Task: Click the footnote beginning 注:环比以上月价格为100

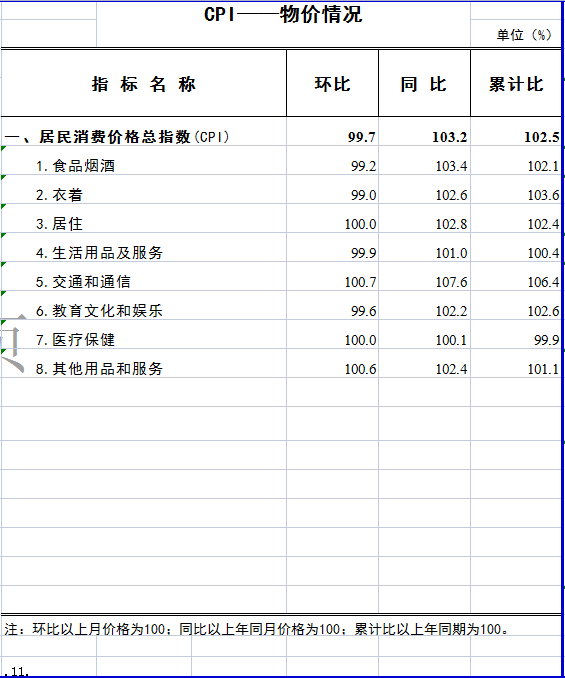Action: (x=257, y=629)
